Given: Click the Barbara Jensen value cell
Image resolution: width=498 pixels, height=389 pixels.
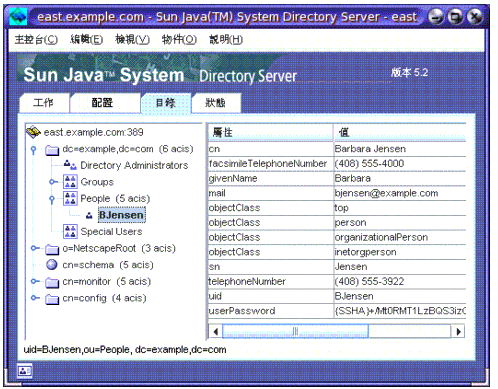Looking at the screenshot, I should [x=400, y=149].
